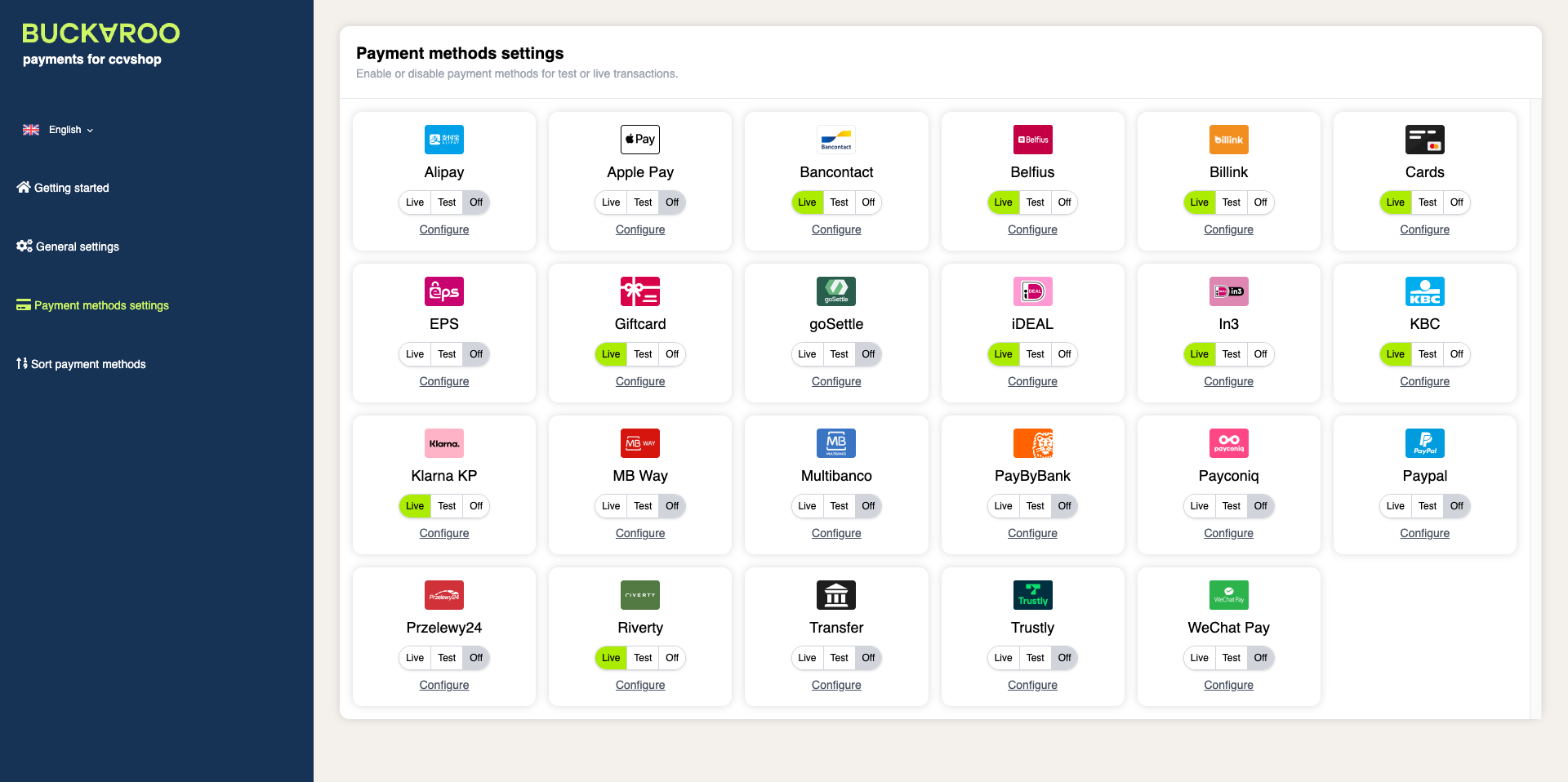Click the Payconiq logo icon
The image size is (1568, 782).
[1228, 443]
